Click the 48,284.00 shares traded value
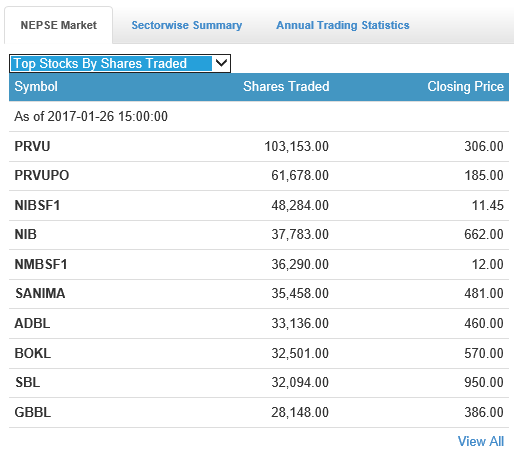516x476 pixels. click(x=300, y=205)
